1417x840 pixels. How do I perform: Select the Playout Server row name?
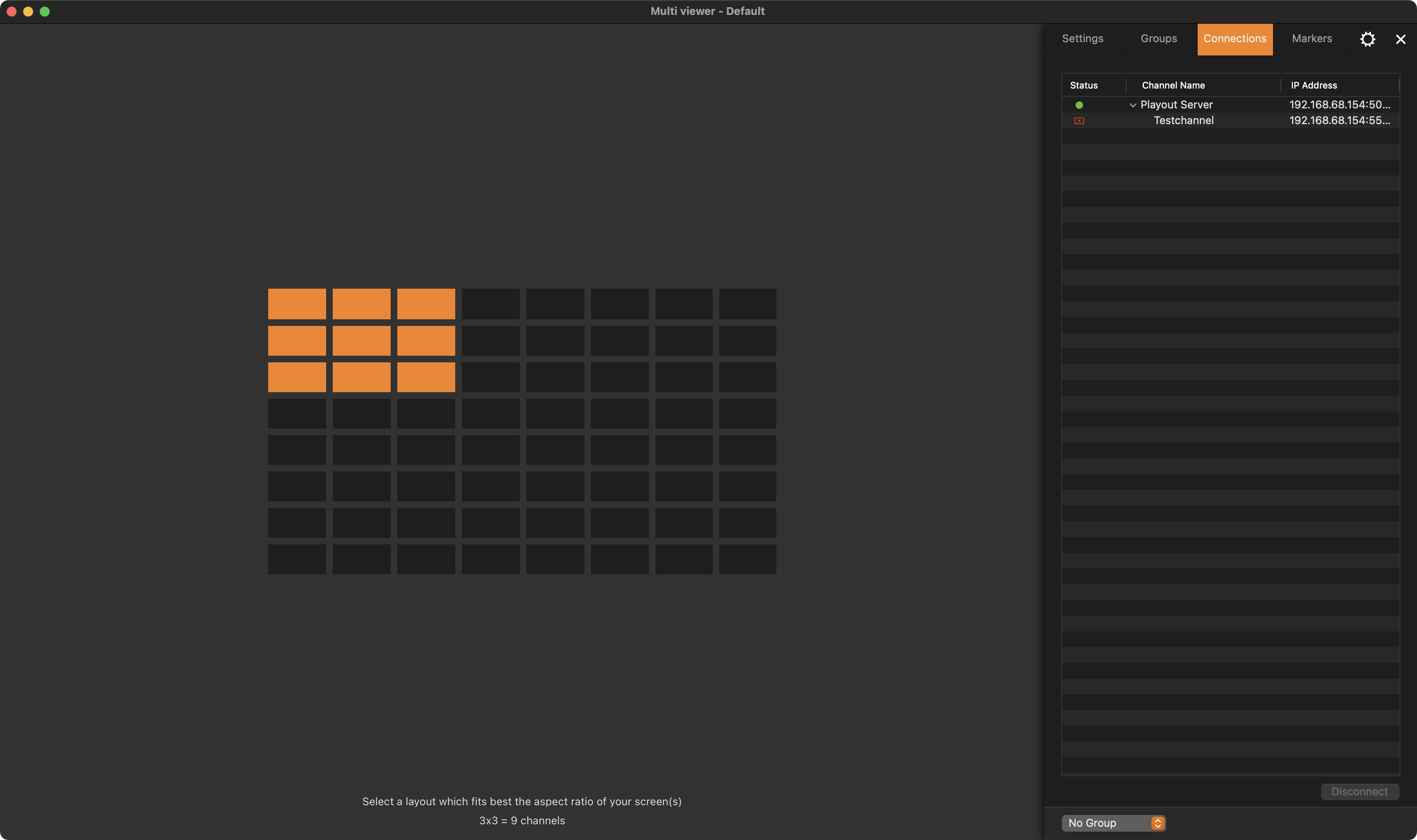pyautogui.click(x=1177, y=105)
